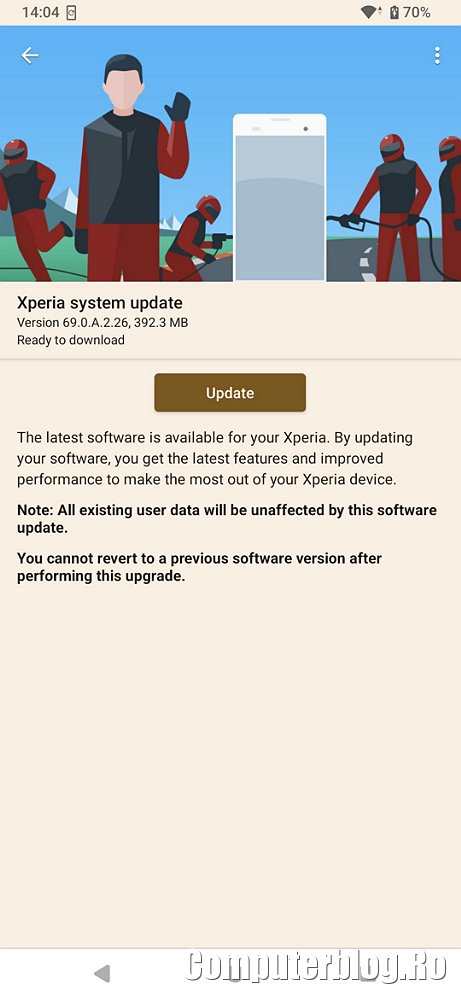Screen dimensions: 461x999
Task: Tap the running crew member on left
Action: (32, 209)
